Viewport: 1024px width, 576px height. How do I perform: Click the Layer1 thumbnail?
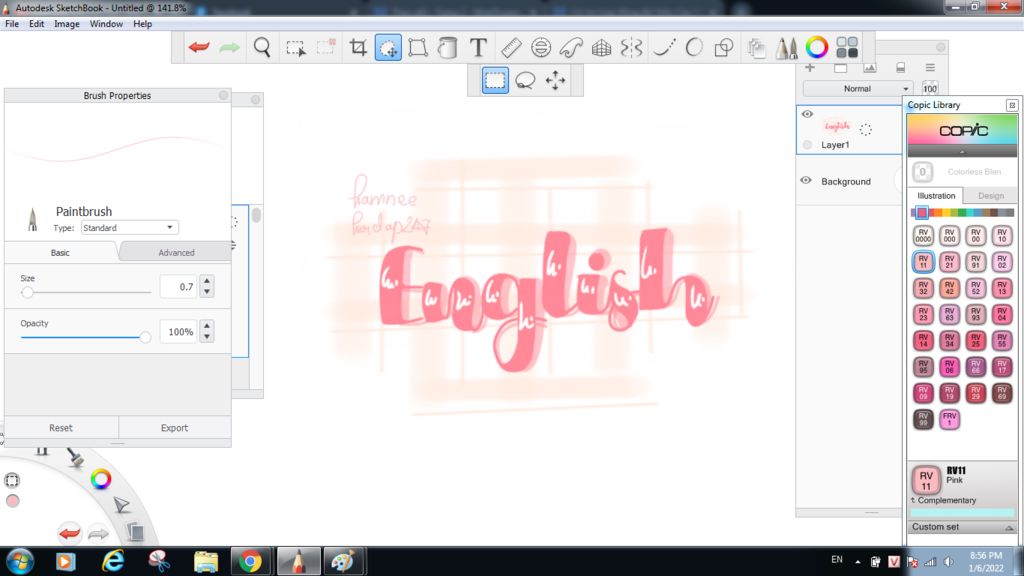pyautogui.click(x=837, y=125)
